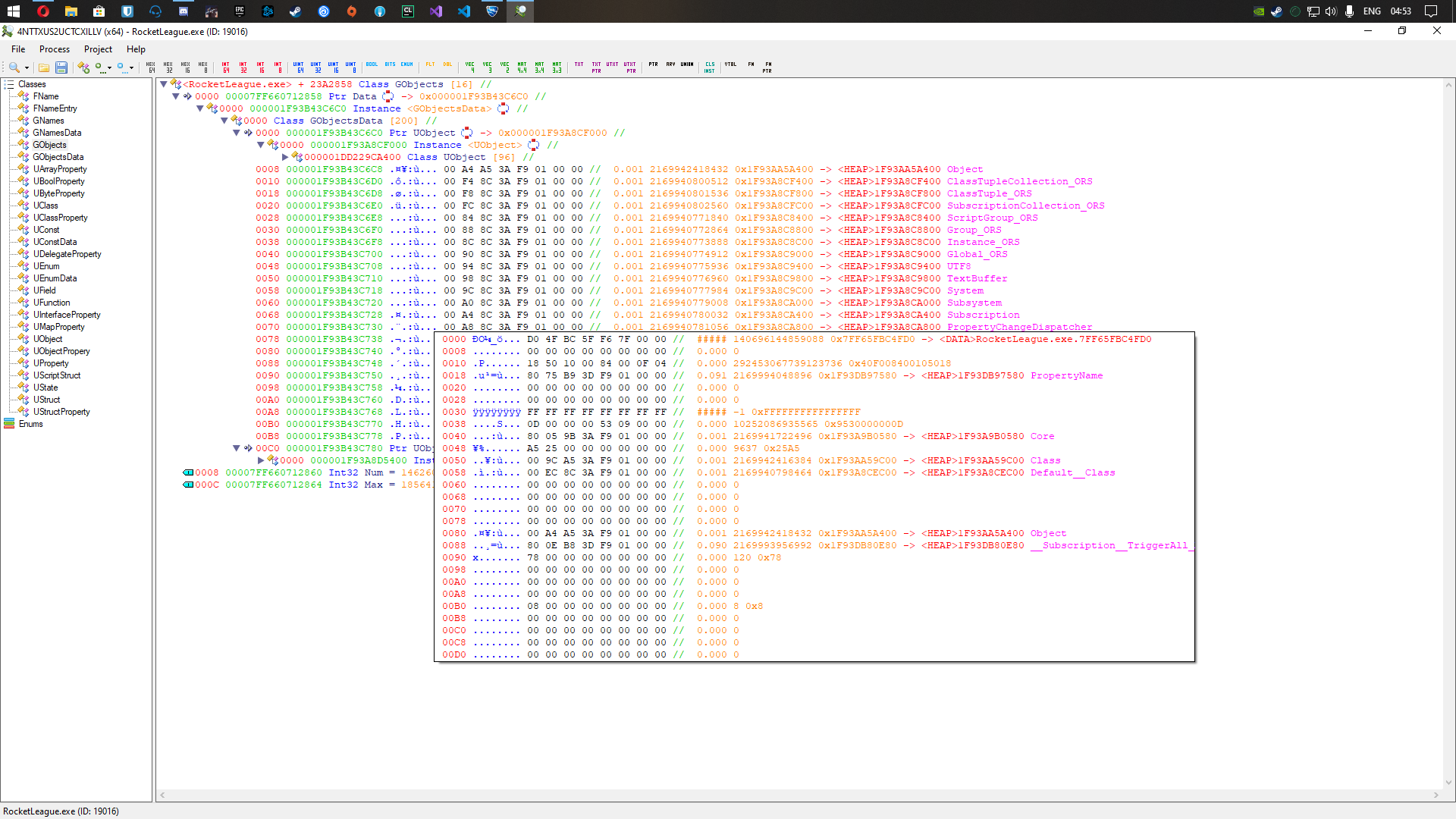Apply the UINT 8 node type

click(x=352, y=67)
